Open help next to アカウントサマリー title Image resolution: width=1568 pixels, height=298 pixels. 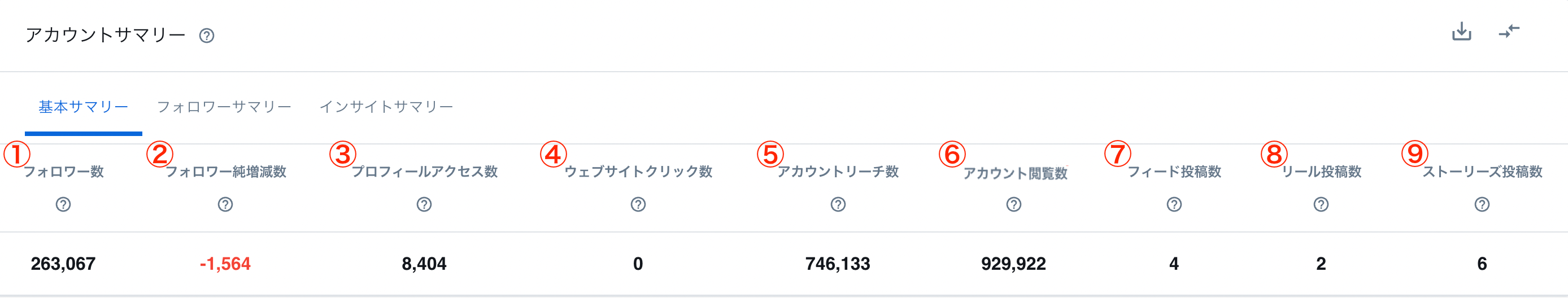(206, 36)
